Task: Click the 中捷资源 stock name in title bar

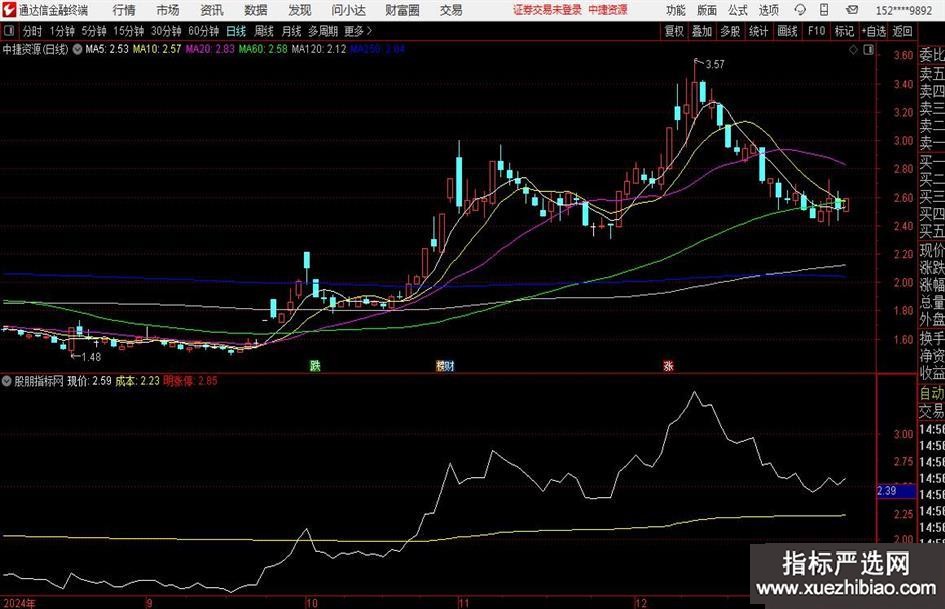Action: click(x=608, y=10)
